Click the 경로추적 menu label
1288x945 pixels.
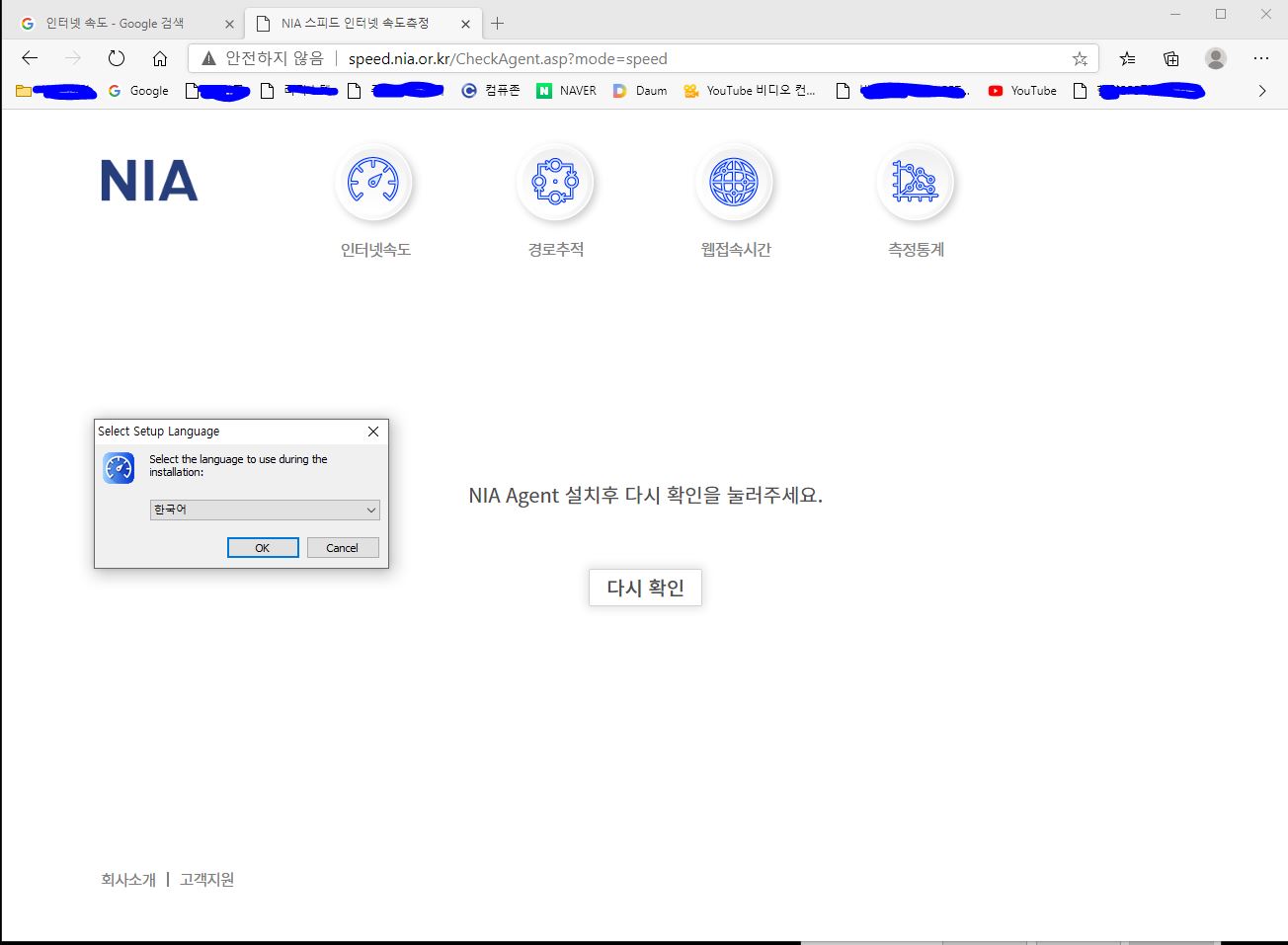tap(556, 250)
